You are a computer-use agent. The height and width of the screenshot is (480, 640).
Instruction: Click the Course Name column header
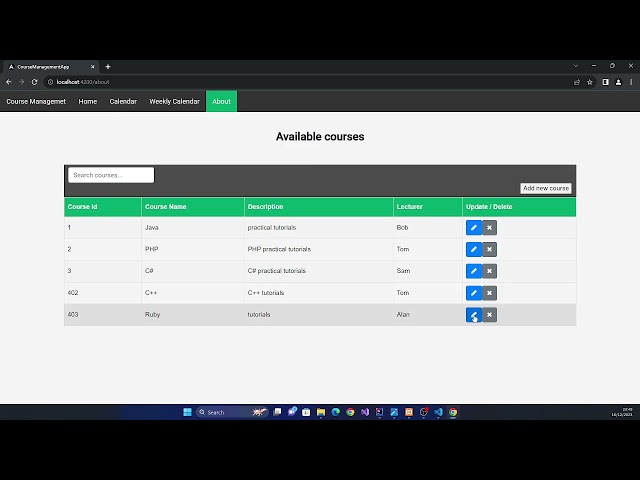[193, 207]
